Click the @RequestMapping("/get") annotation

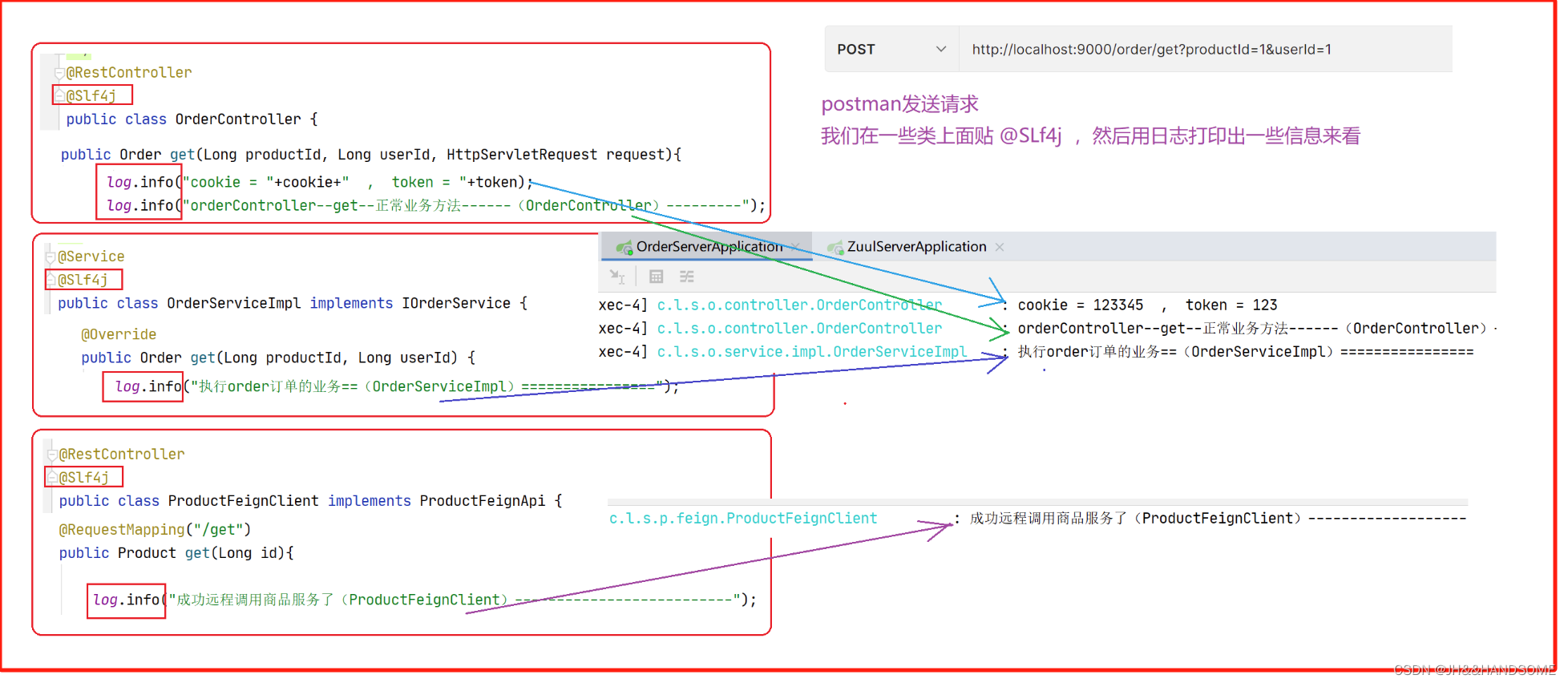(155, 529)
